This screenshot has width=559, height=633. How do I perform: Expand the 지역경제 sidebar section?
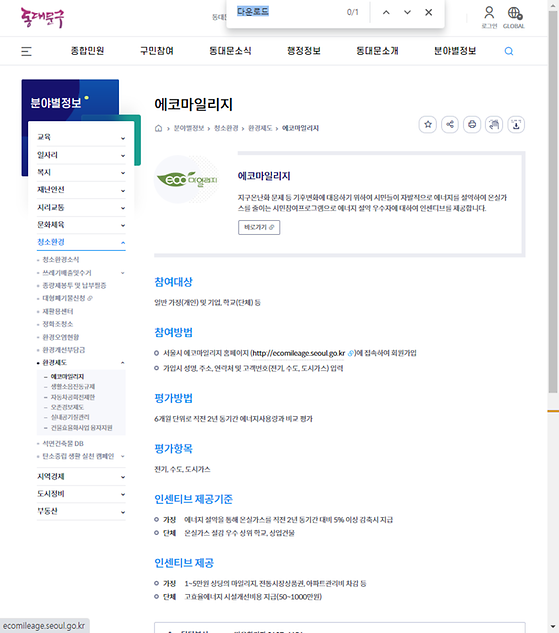coord(81,477)
